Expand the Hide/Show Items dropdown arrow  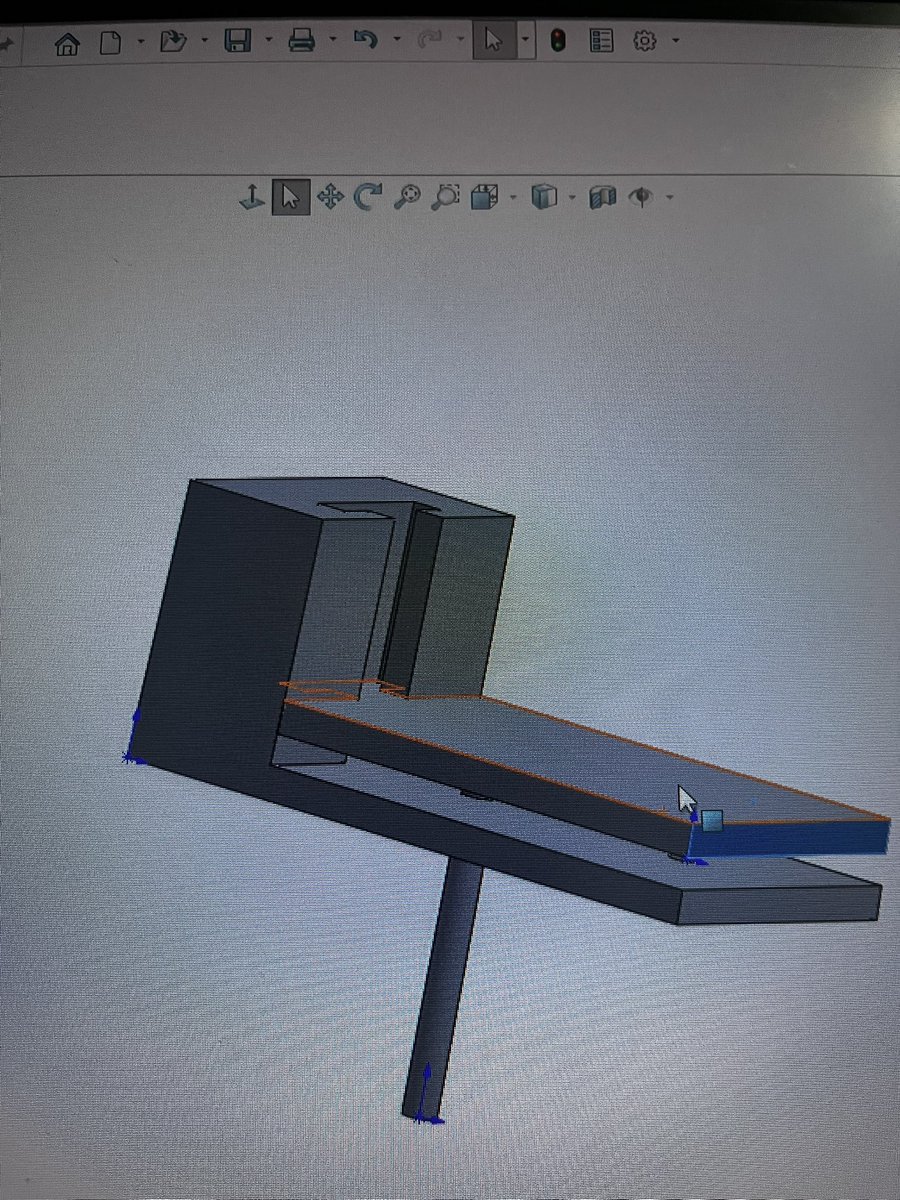668,197
